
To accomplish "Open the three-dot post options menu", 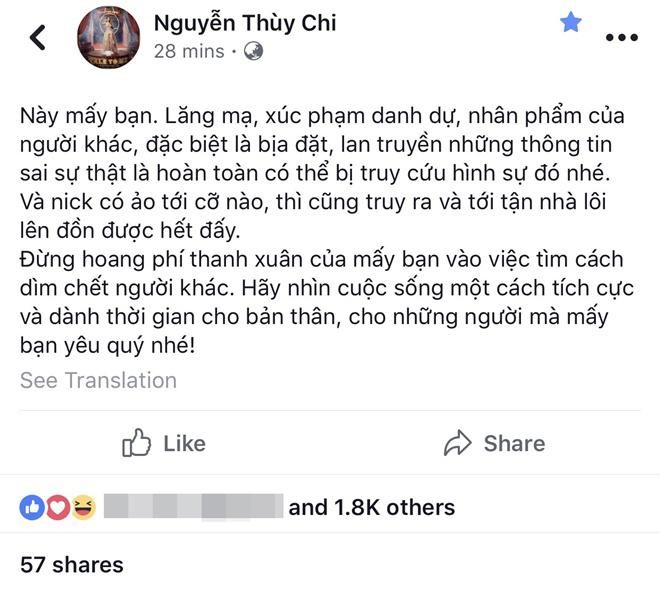I will tap(621, 38).
